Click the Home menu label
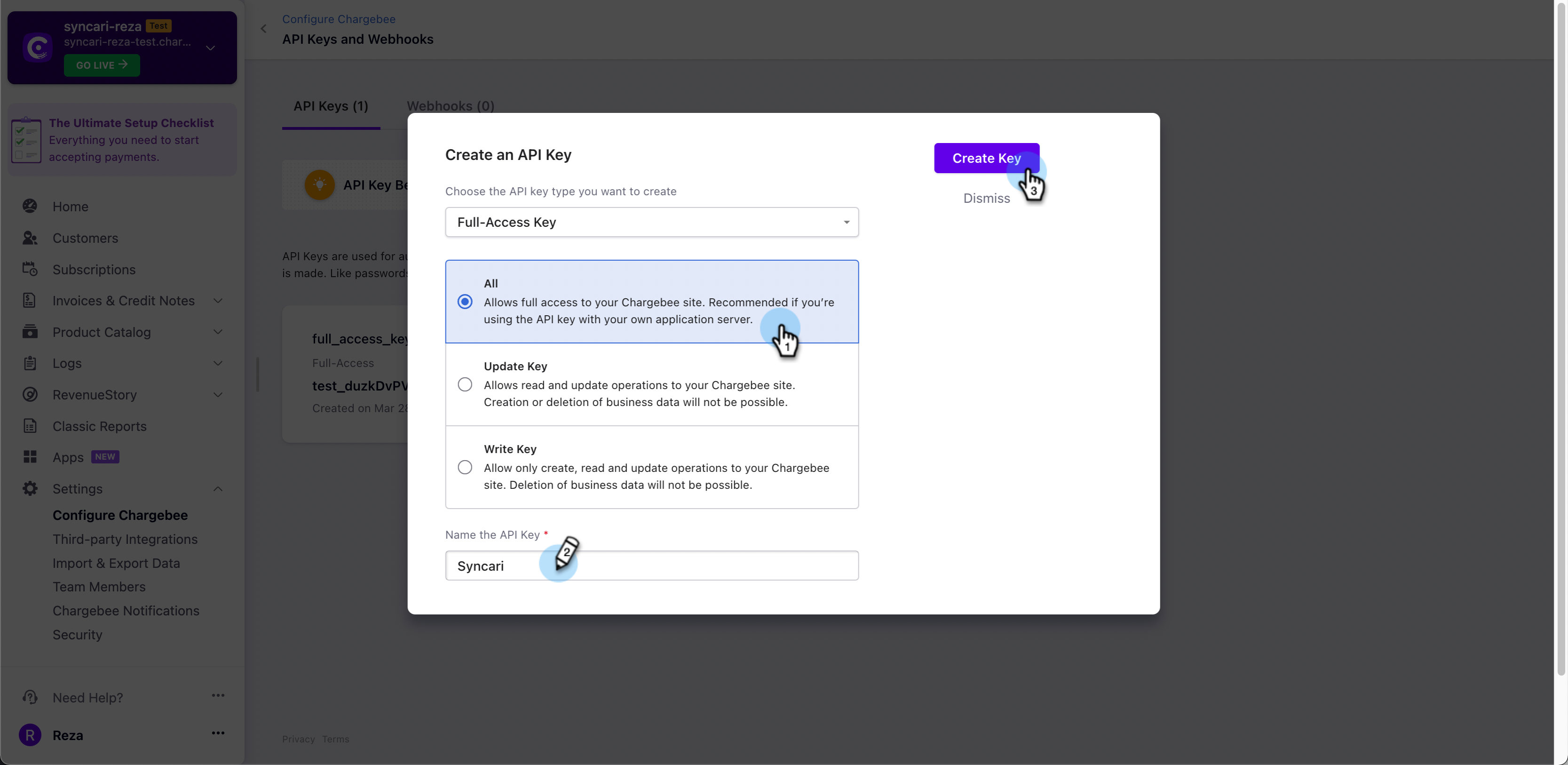The image size is (1568, 765). click(x=70, y=207)
